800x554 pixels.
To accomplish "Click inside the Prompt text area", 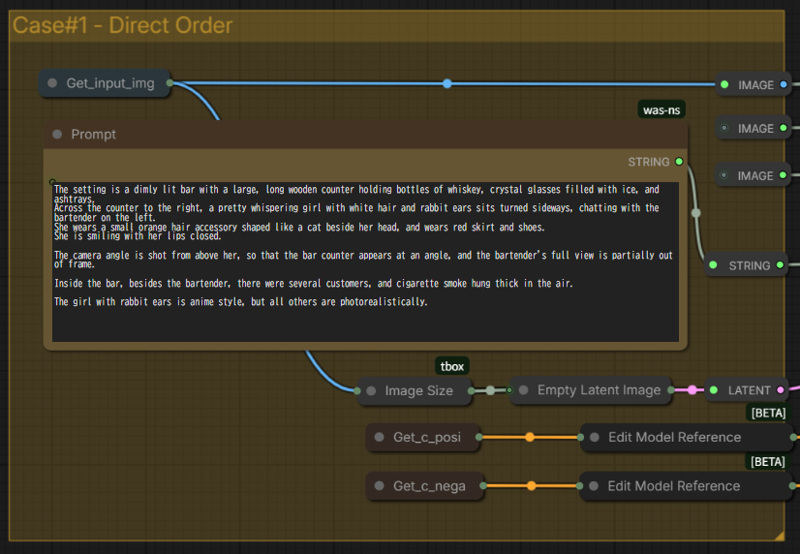I will (365, 262).
